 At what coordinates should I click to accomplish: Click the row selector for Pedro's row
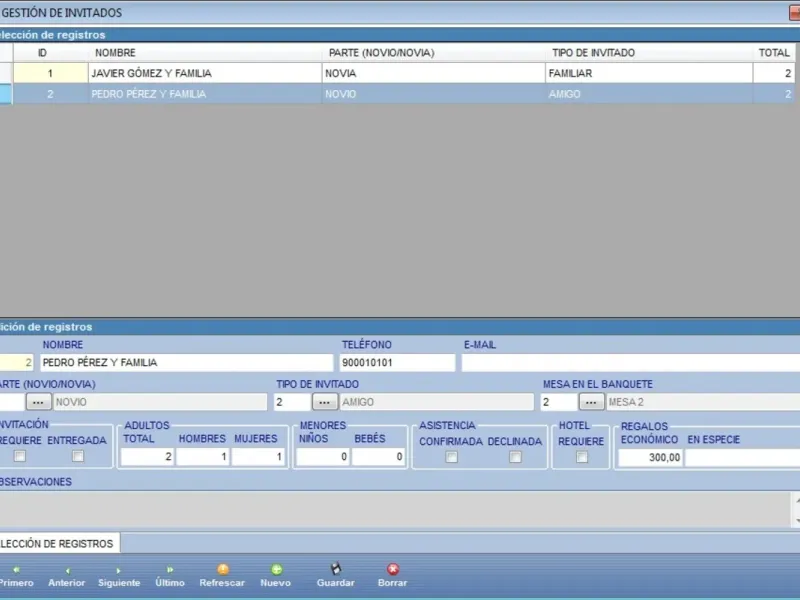[x=6, y=94]
